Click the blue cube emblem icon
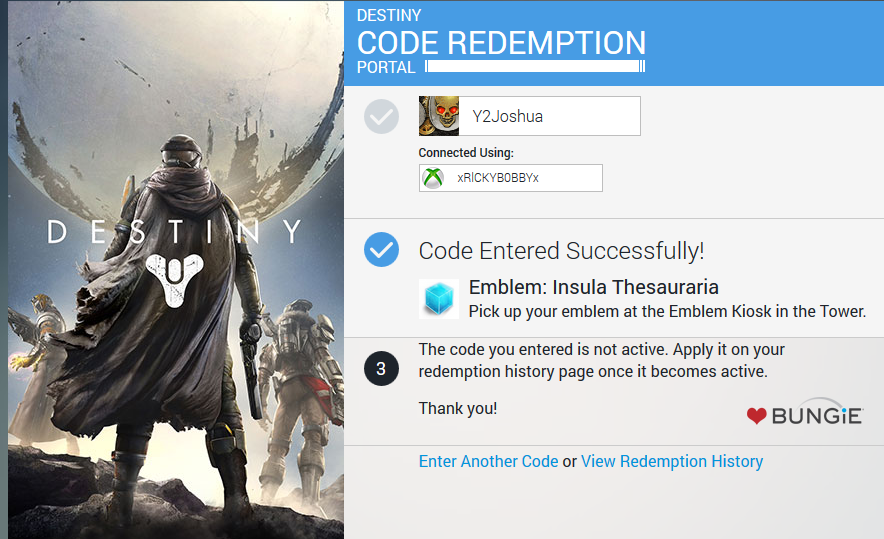Image resolution: width=884 pixels, height=539 pixels. pyautogui.click(x=439, y=299)
